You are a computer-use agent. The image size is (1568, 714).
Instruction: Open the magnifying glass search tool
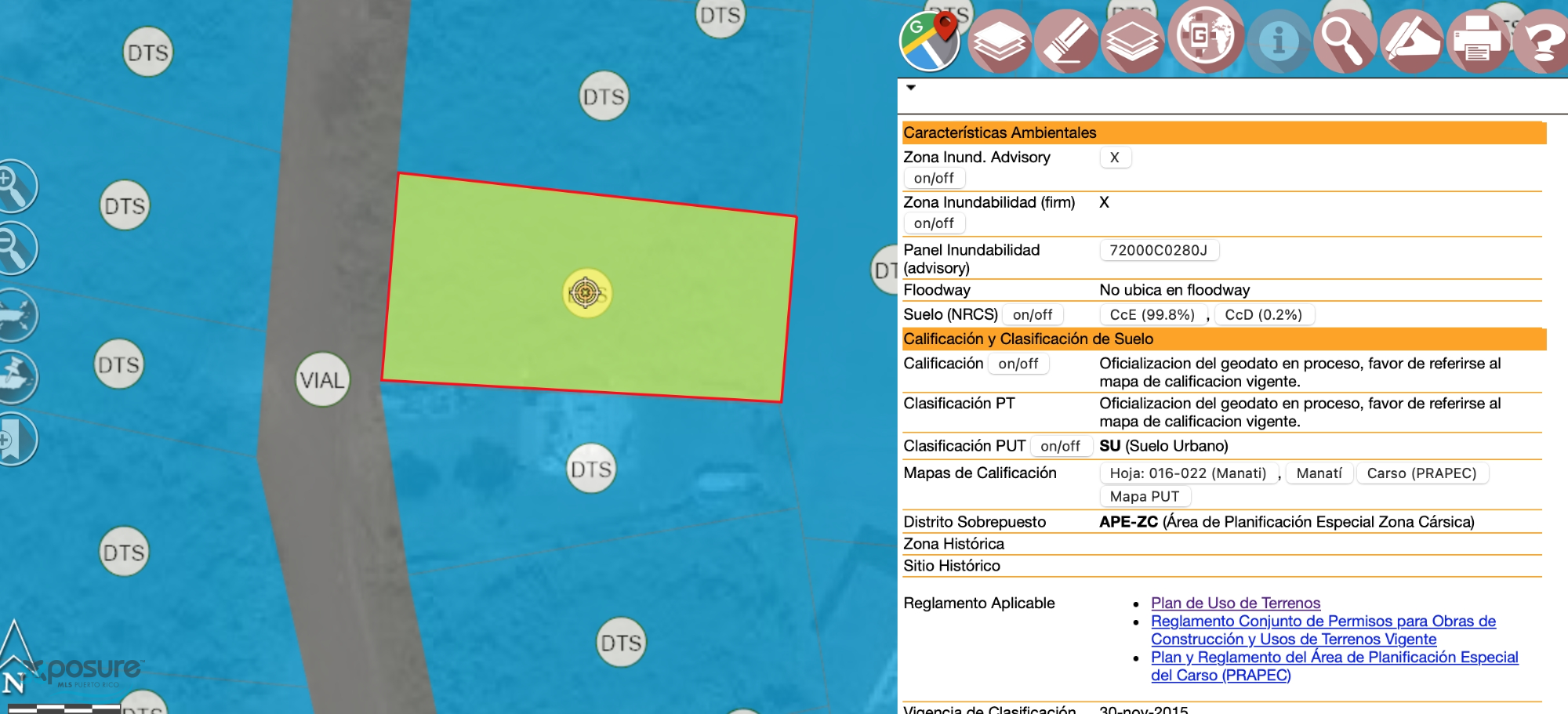[x=1344, y=41]
